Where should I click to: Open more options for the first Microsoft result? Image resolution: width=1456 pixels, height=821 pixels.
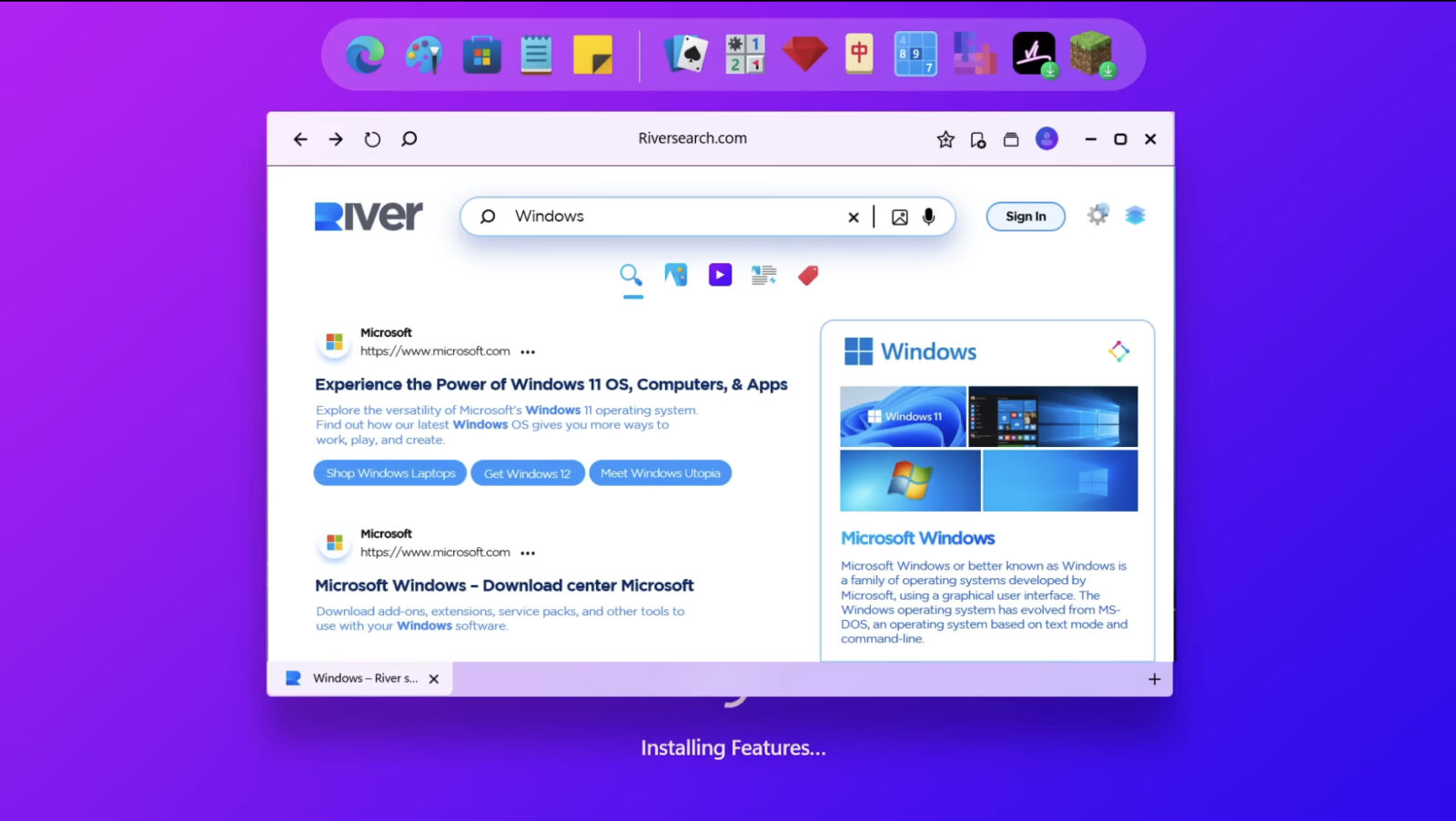point(528,351)
